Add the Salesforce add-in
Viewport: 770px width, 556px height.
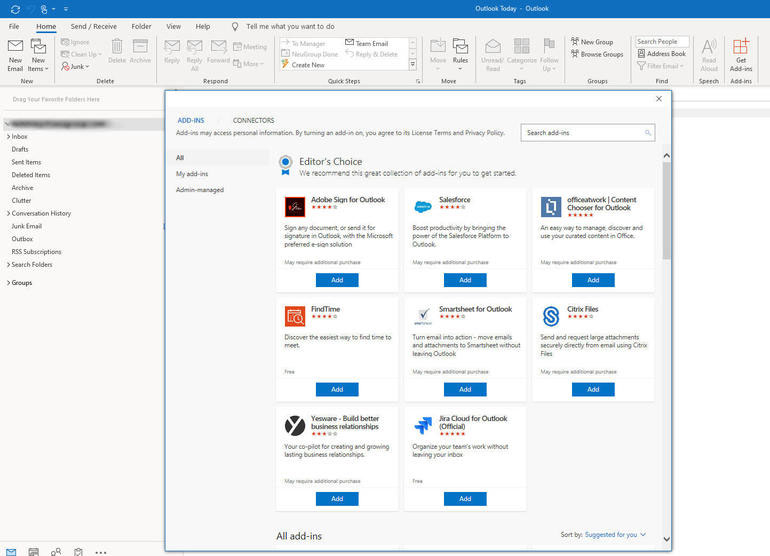coord(465,280)
